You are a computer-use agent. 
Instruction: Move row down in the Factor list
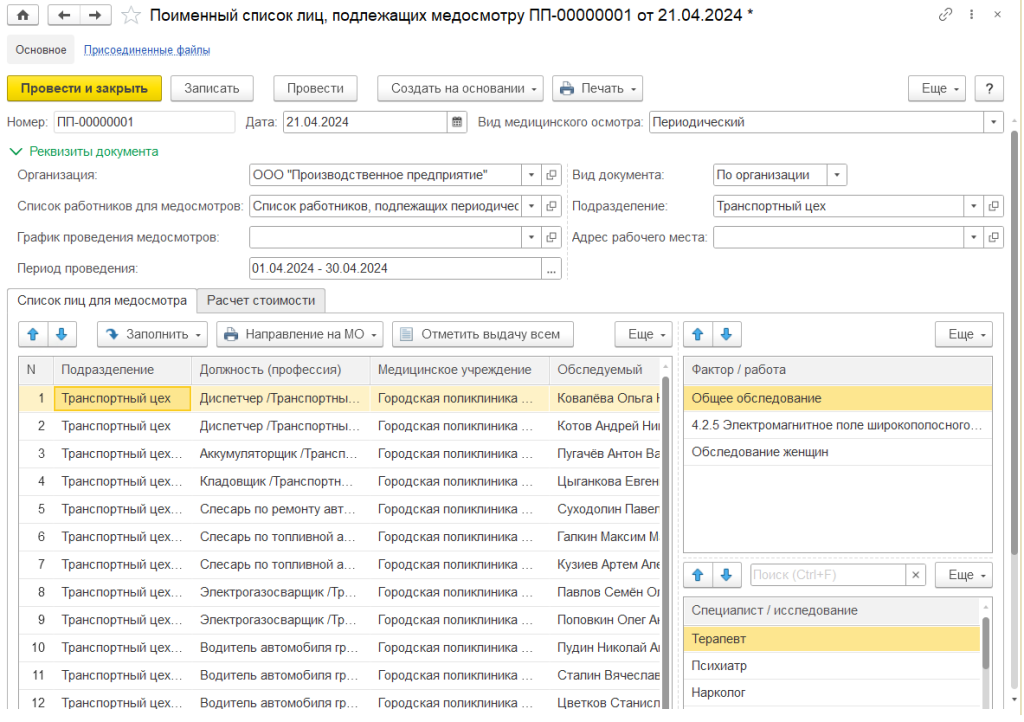pyautogui.click(x=726, y=334)
